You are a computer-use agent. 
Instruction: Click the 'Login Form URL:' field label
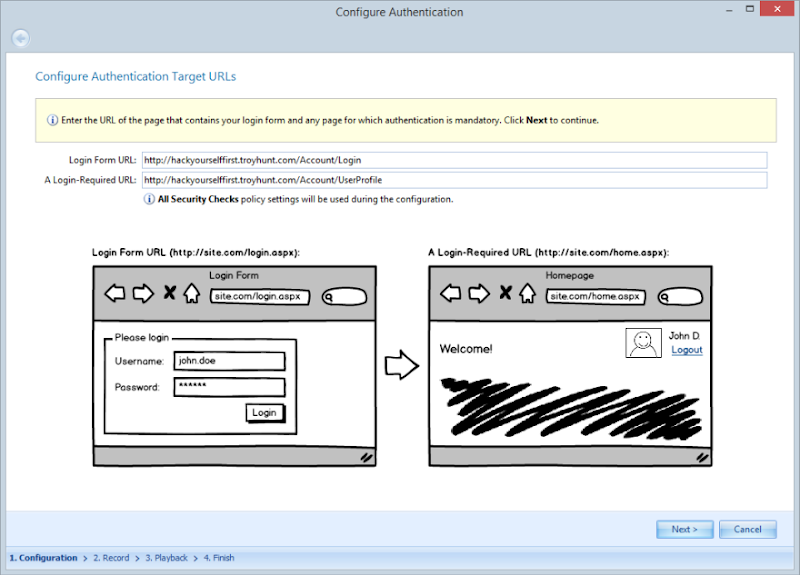(x=103, y=160)
